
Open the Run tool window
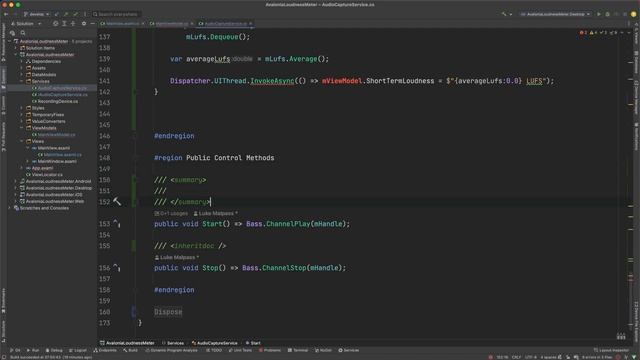pyautogui.click(x=33, y=350)
